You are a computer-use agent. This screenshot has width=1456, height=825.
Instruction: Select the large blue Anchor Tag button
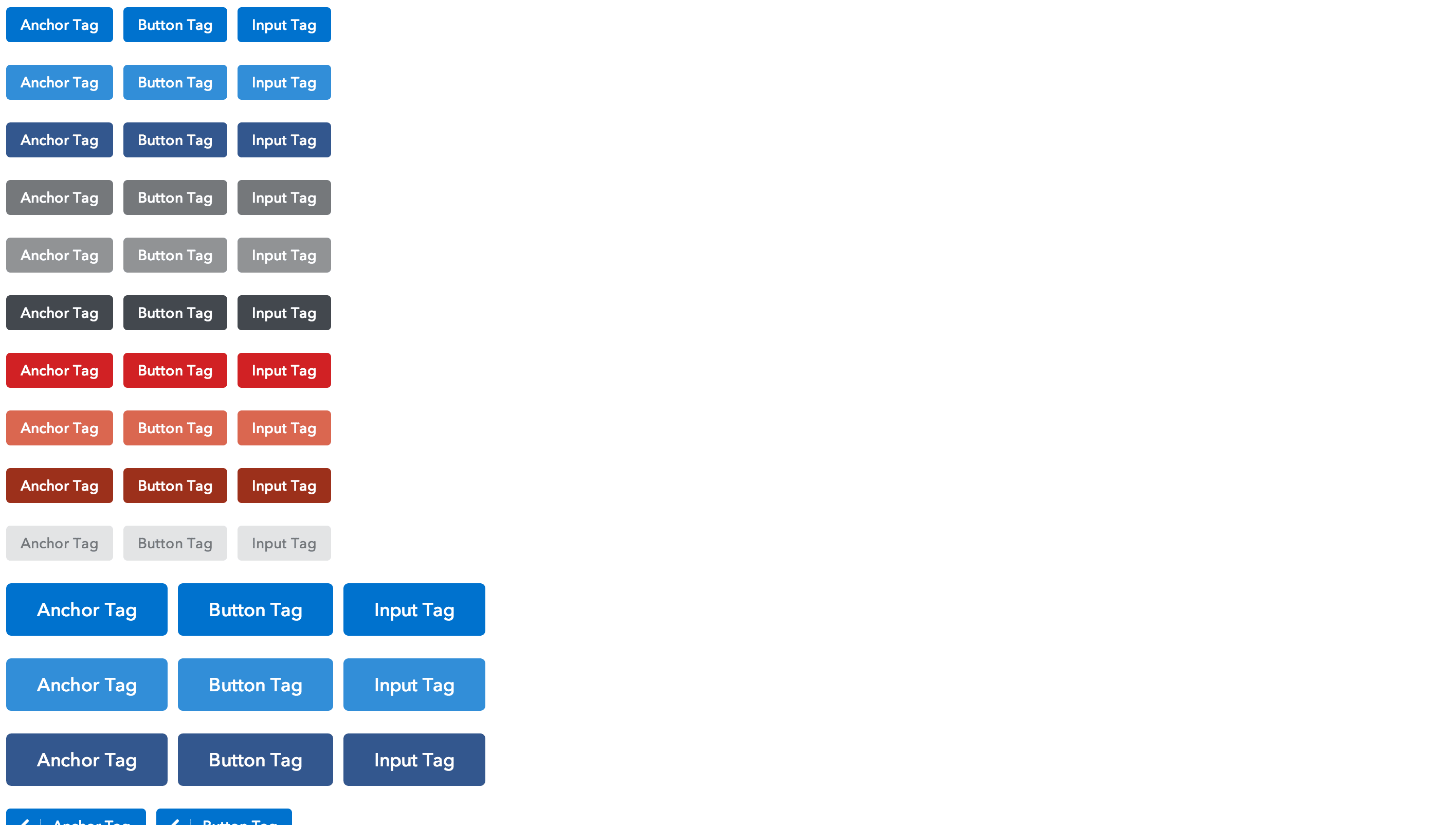pyautogui.click(x=86, y=609)
